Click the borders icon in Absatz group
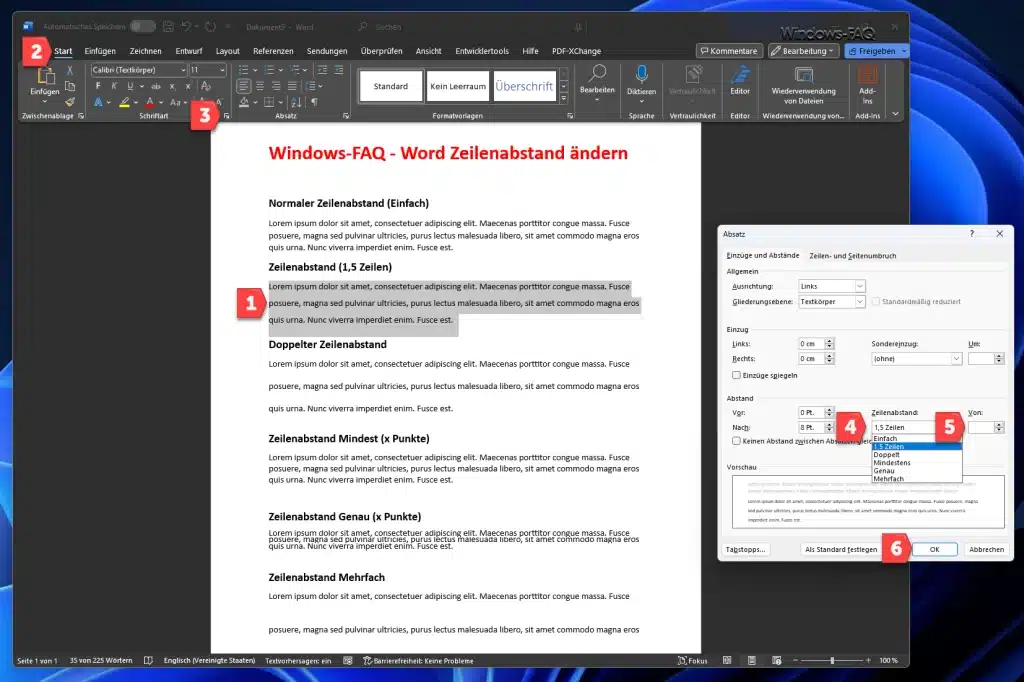This screenshot has width=1024, height=682. pos(269,102)
